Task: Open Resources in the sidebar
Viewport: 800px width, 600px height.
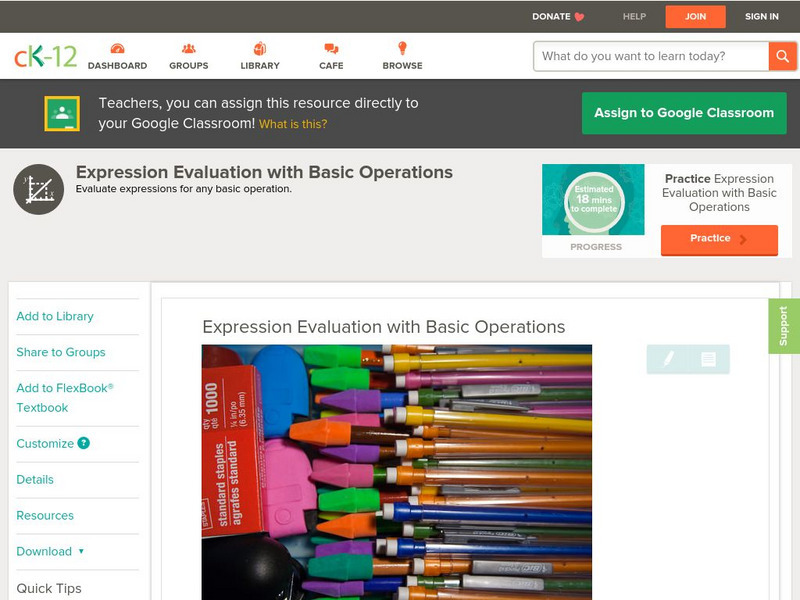Action: [x=45, y=515]
